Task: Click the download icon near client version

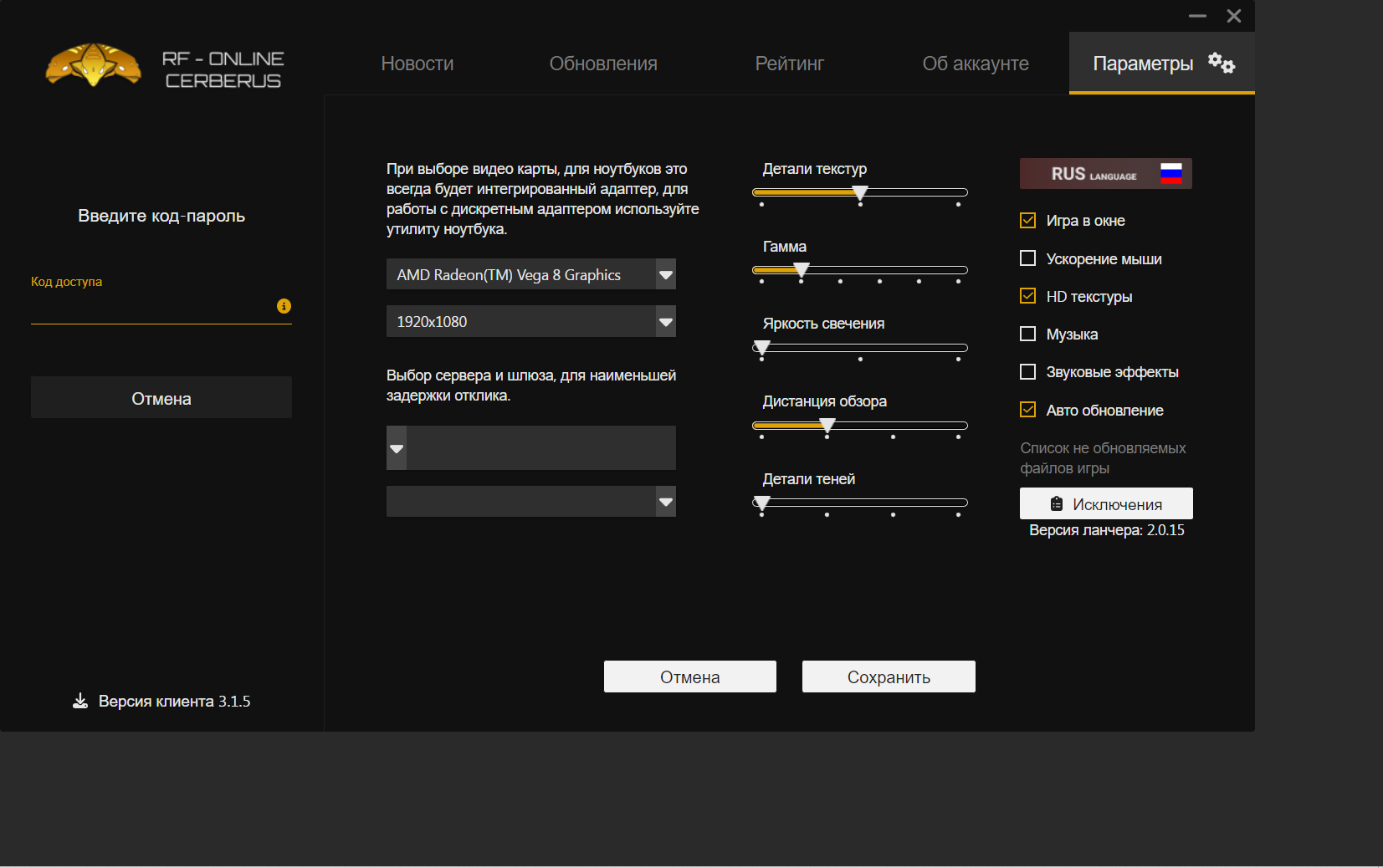Action: 80,701
